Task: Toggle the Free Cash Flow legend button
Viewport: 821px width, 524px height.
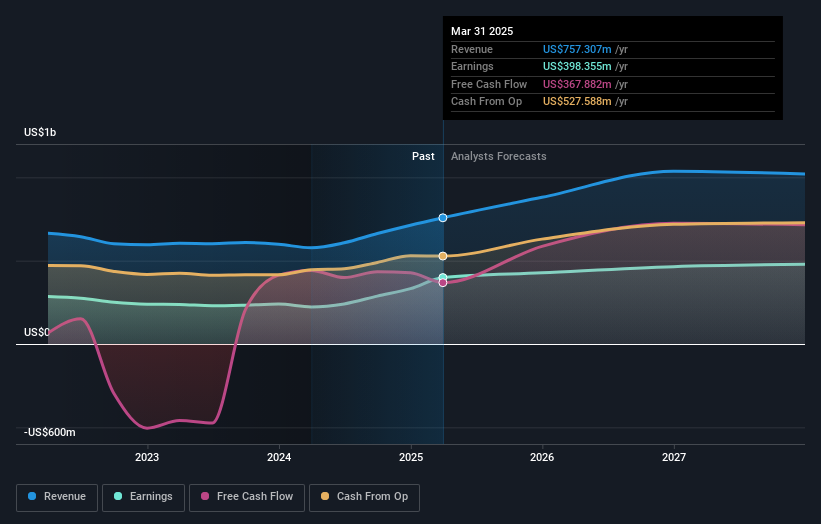Action: (x=247, y=497)
